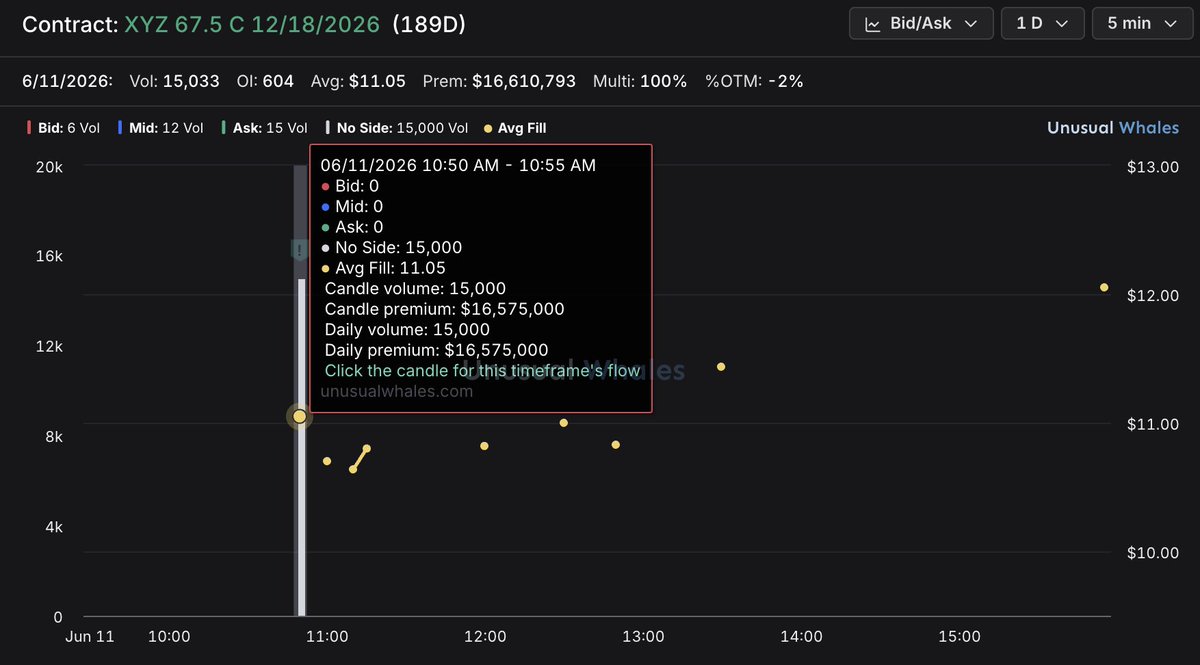This screenshot has width=1200, height=665.
Task: Click the 15:00 time axis label
Action: [x=959, y=636]
